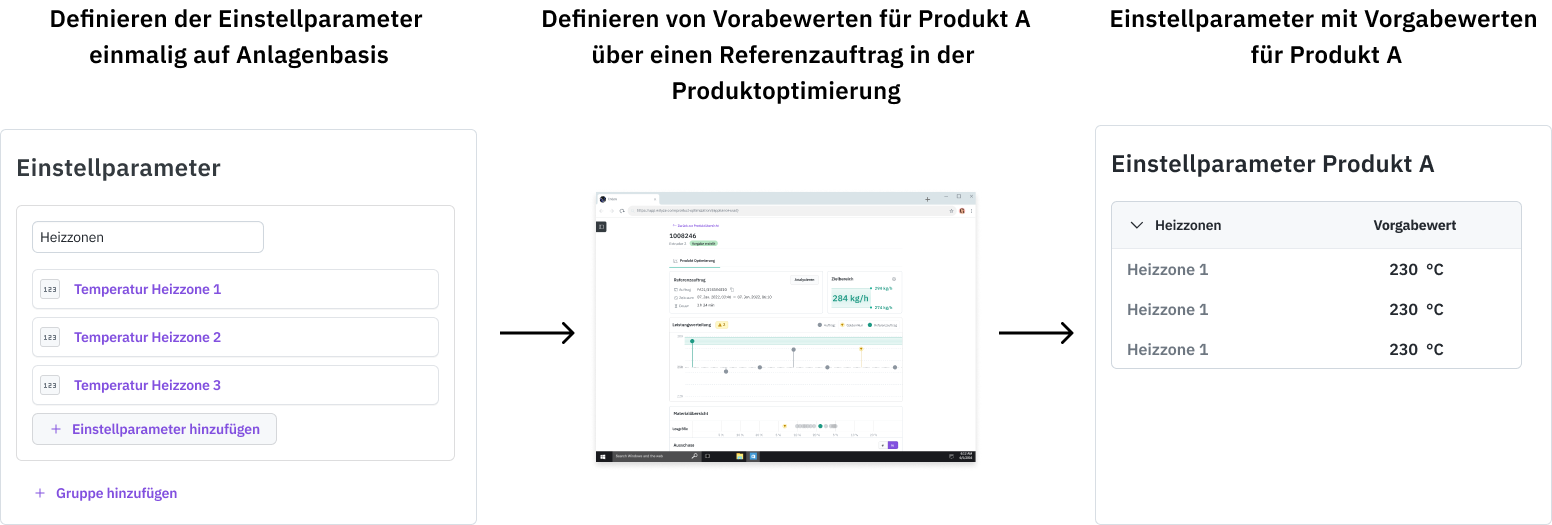
Task: Click the Windows Start button
Action: 603,456
